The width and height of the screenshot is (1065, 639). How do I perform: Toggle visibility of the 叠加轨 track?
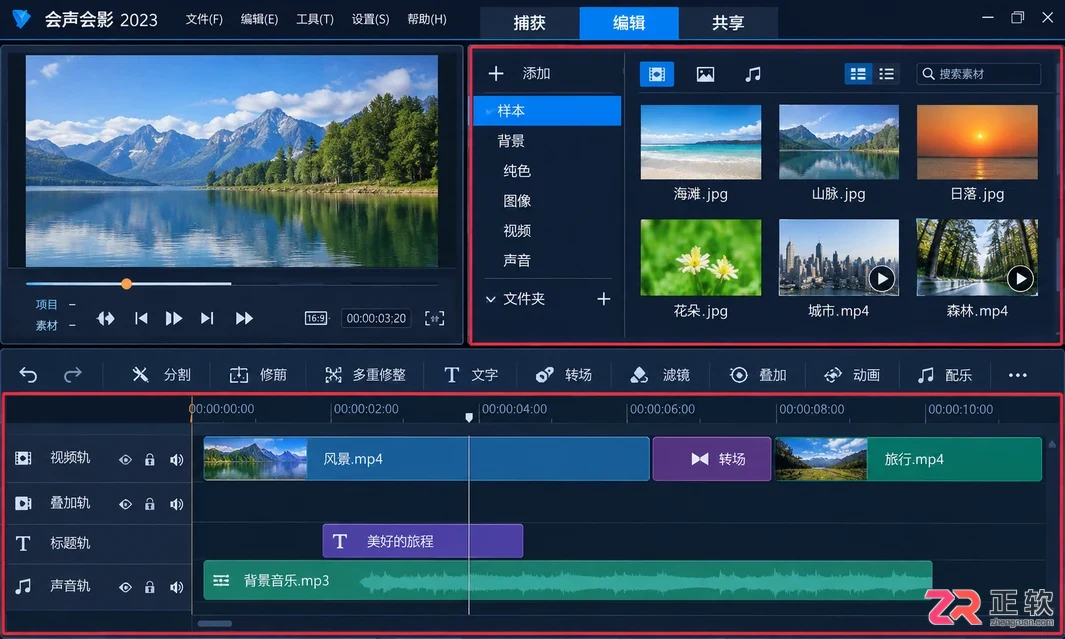coord(125,504)
